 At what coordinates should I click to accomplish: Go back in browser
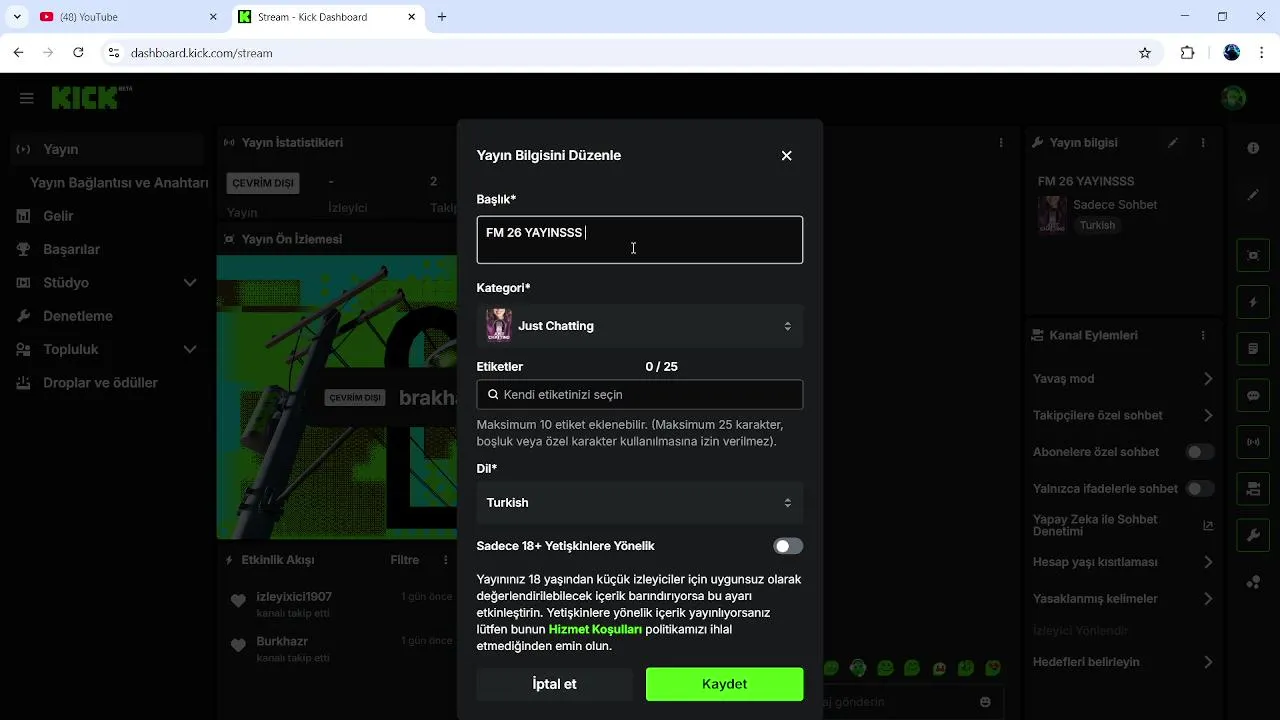click(x=19, y=53)
